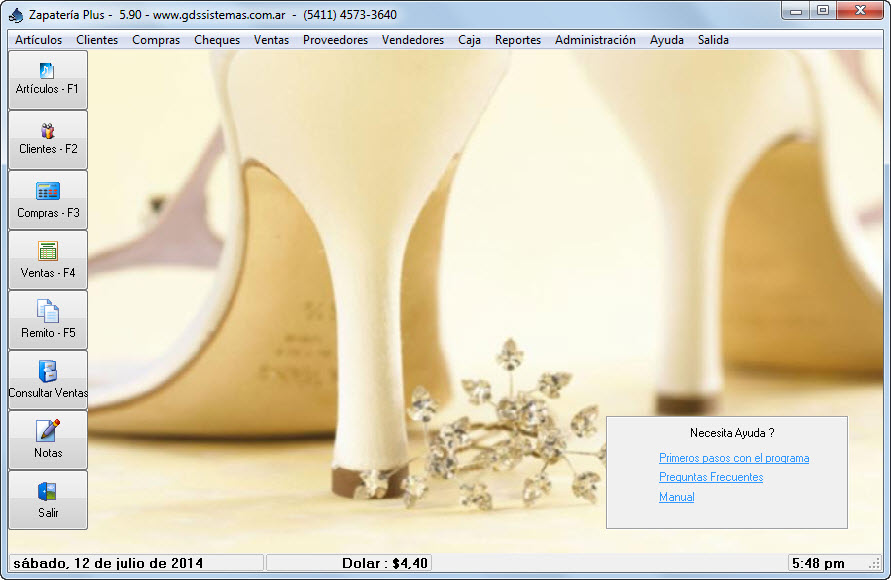Click the '5:48 pm' clock in status bar
The image size is (891, 580).
818,563
